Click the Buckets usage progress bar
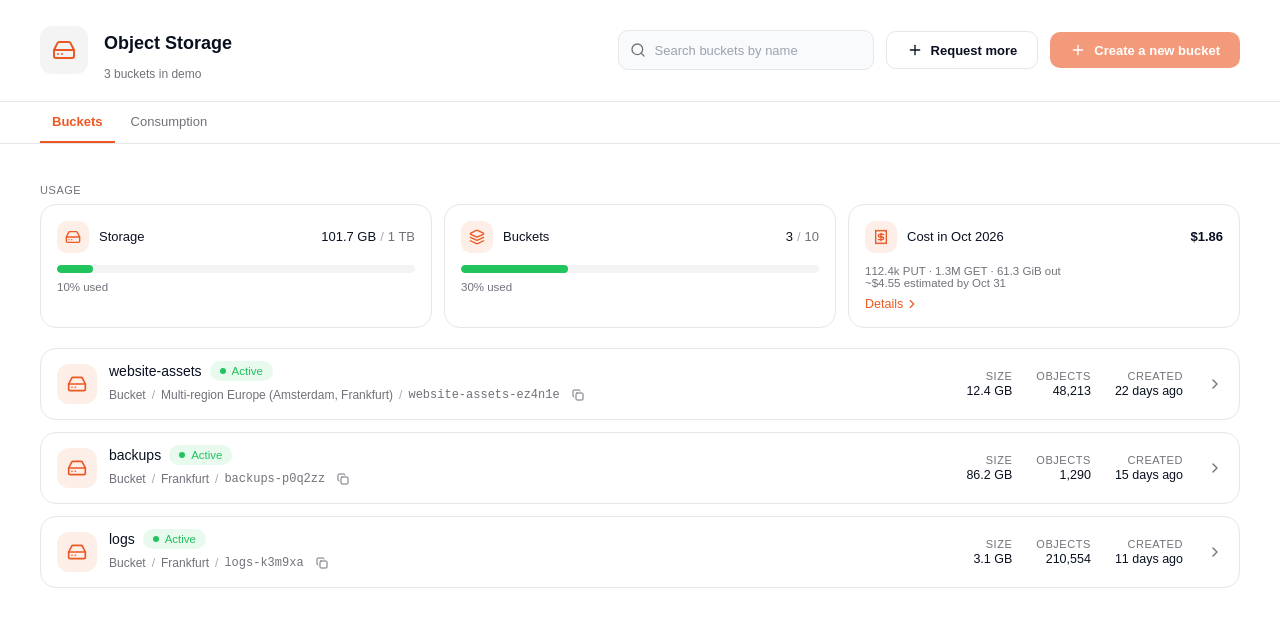This screenshot has width=1280, height=620. [640, 269]
